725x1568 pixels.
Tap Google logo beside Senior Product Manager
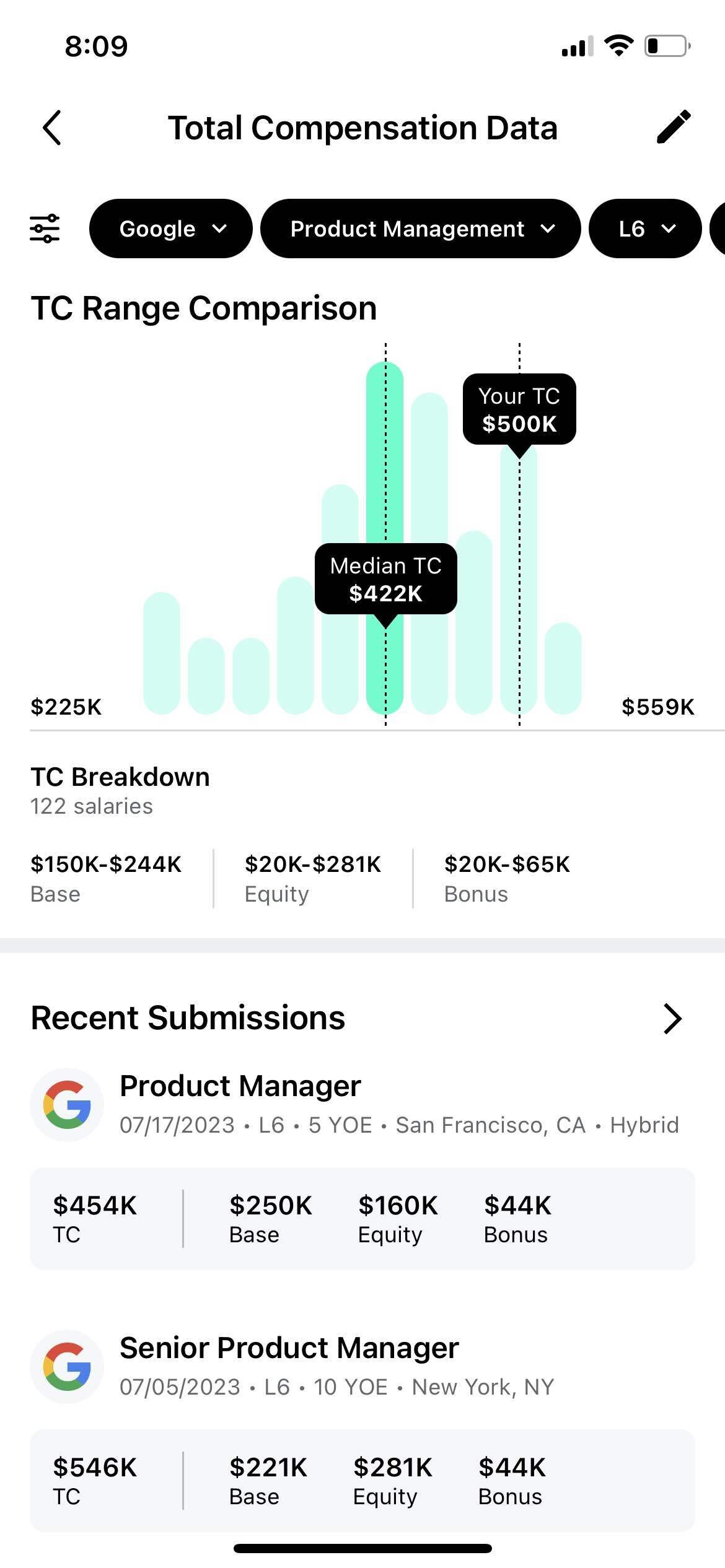(x=67, y=1366)
